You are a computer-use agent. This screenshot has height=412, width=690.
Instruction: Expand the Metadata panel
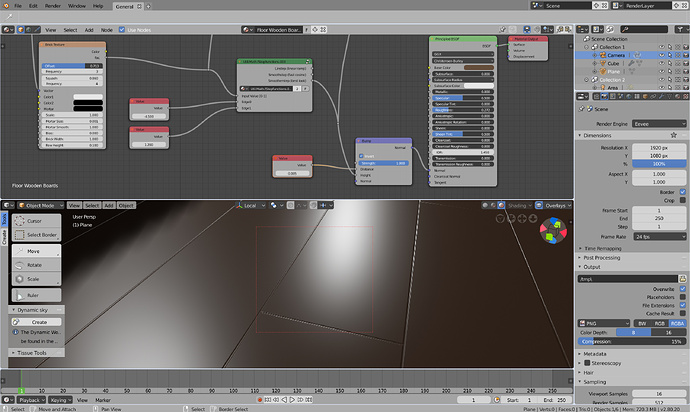[x=595, y=354]
